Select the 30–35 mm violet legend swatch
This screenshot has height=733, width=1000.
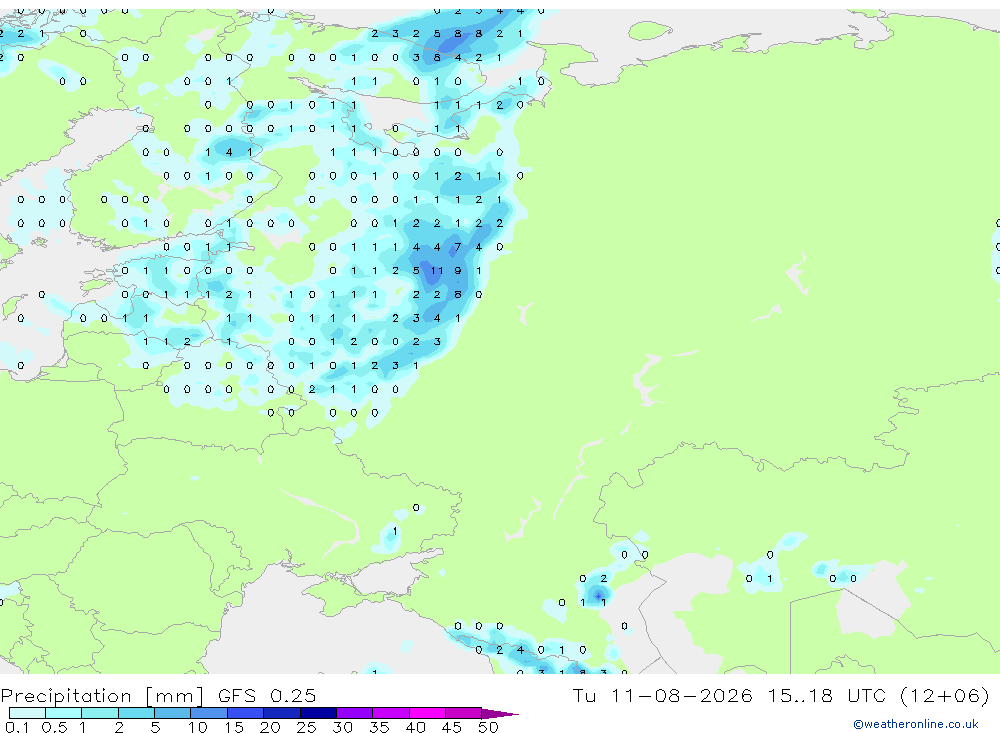(x=355, y=713)
